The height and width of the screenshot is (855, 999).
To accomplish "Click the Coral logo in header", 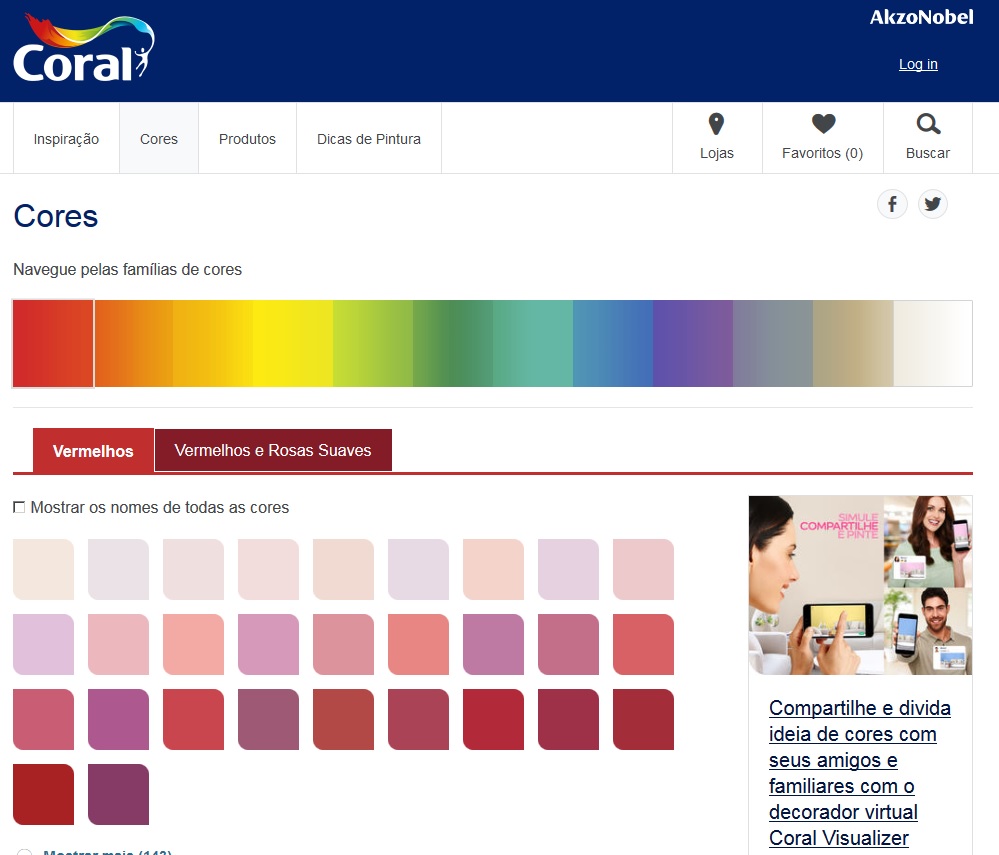I will (x=84, y=50).
